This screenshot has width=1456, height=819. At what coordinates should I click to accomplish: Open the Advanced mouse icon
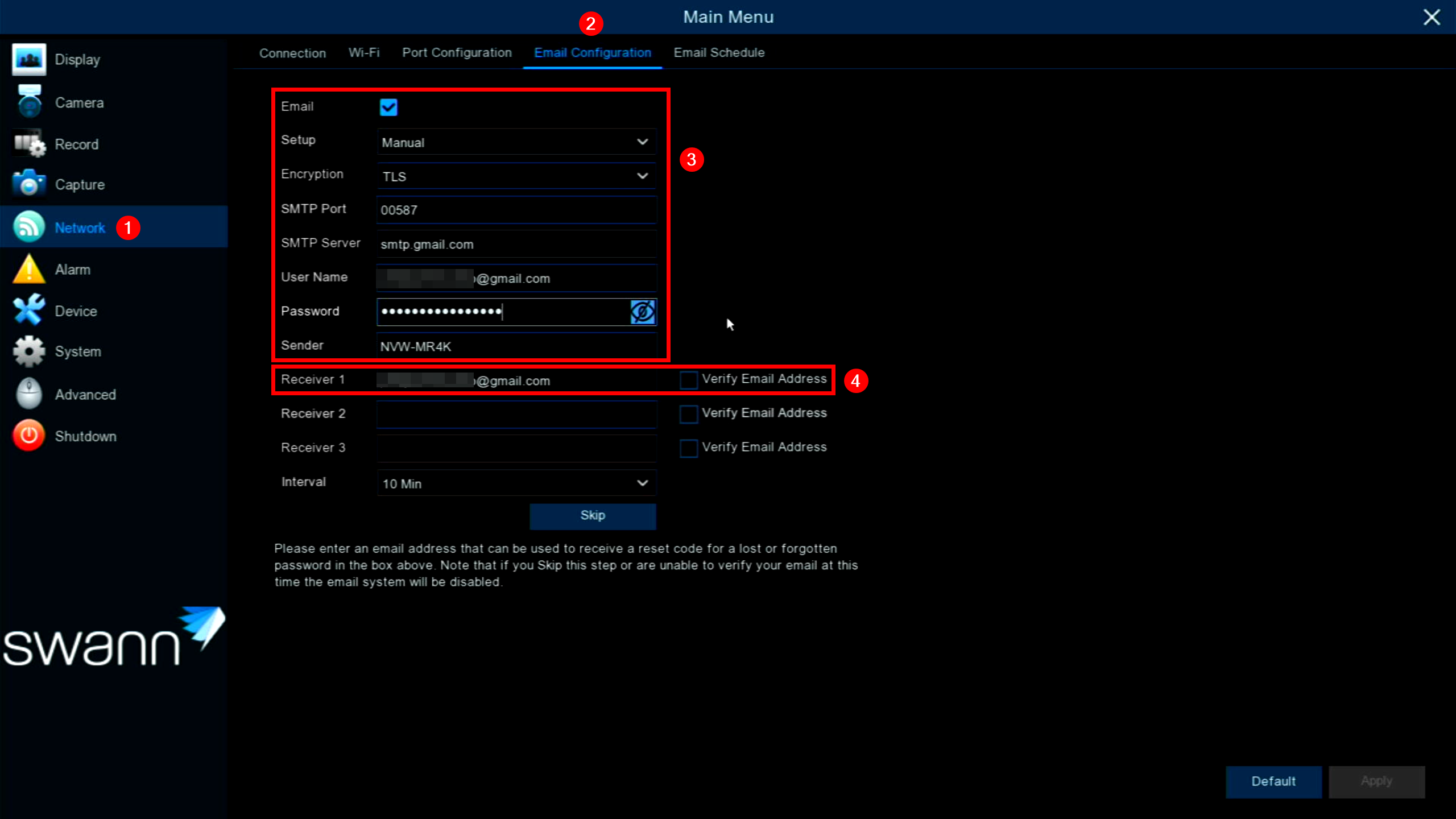coord(28,394)
